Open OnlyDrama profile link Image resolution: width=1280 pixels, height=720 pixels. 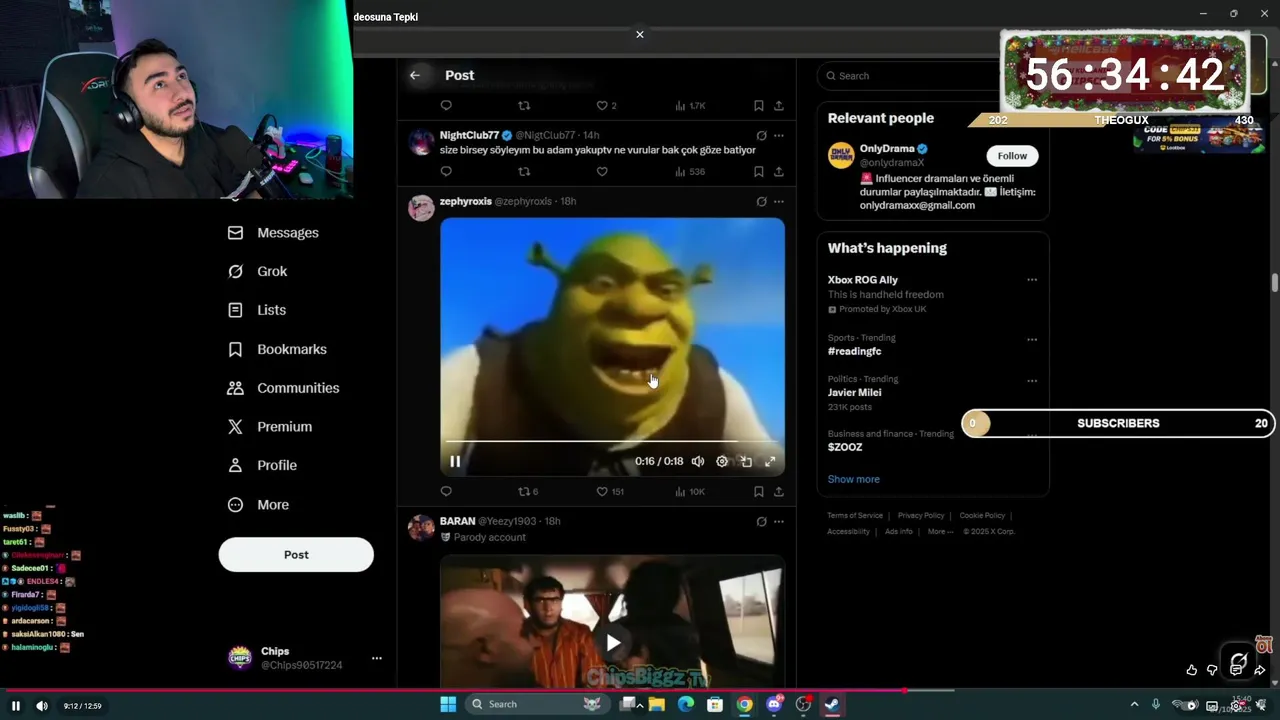[886, 149]
